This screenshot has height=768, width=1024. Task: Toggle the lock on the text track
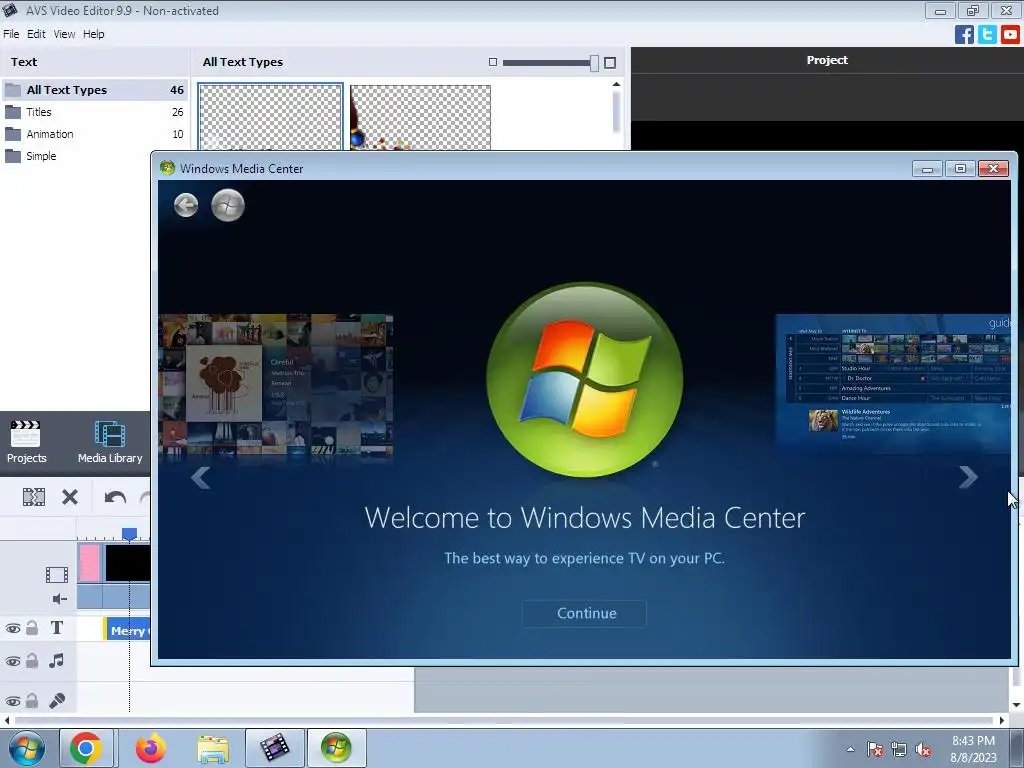click(x=32, y=628)
